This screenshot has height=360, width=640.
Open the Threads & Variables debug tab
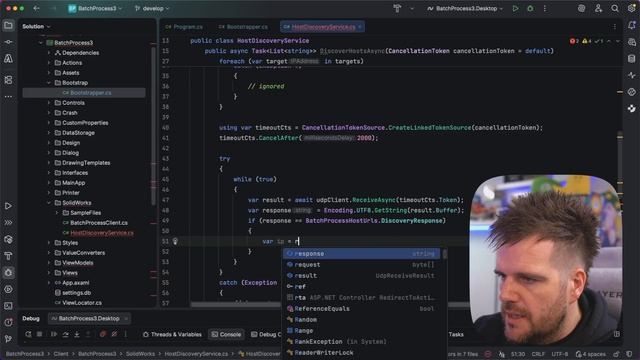tap(172, 334)
